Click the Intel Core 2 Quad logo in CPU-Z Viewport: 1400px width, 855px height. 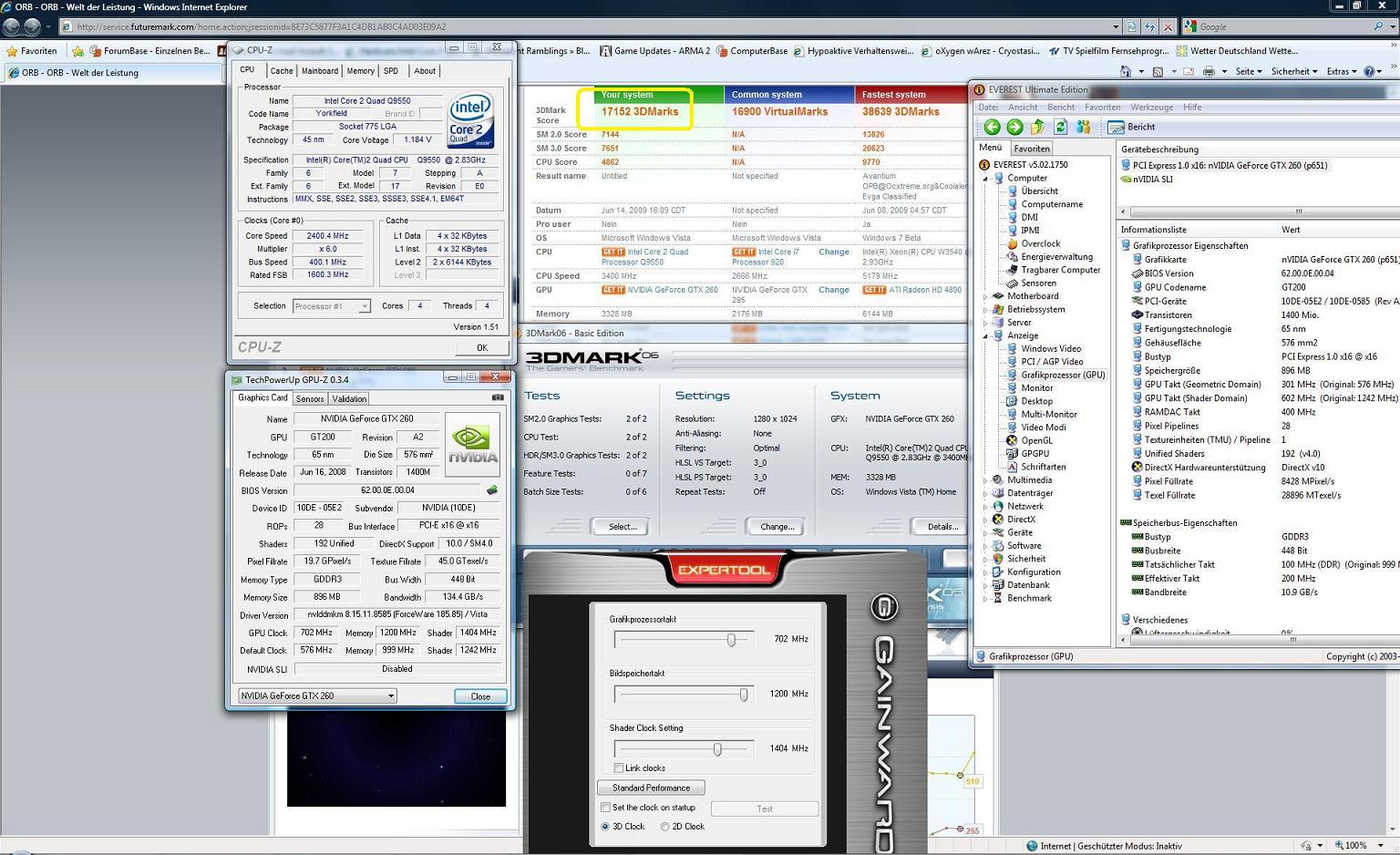470,119
